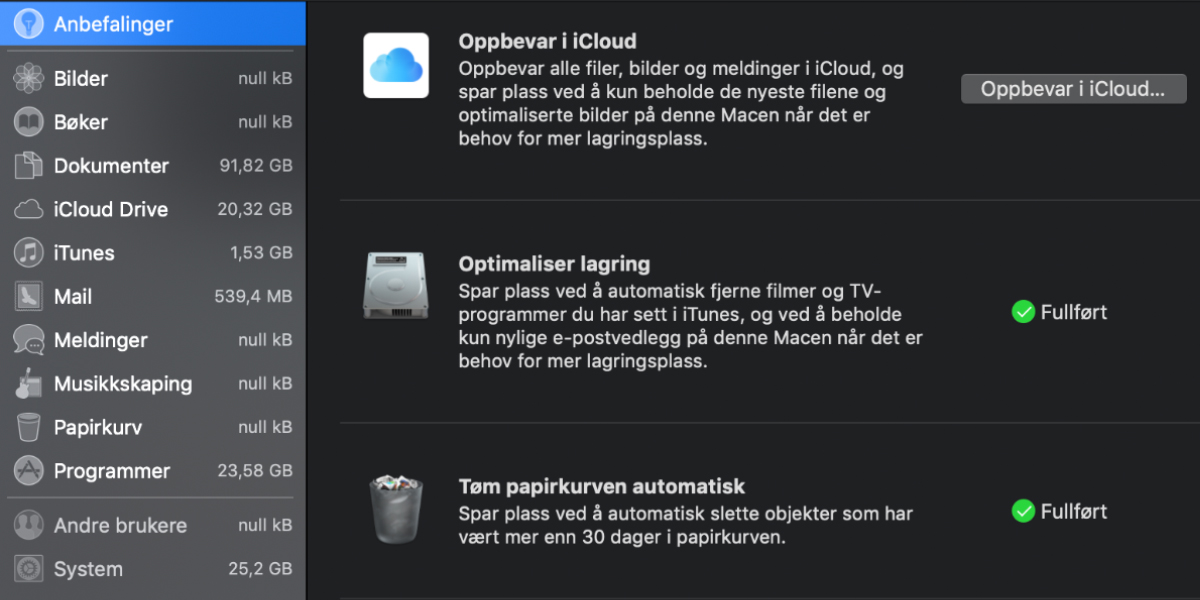This screenshot has width=1200, height=600.
Task: Select the Tøm papirkurven automatisk heading
Action: pyautogui.click(x=601, y=487)
